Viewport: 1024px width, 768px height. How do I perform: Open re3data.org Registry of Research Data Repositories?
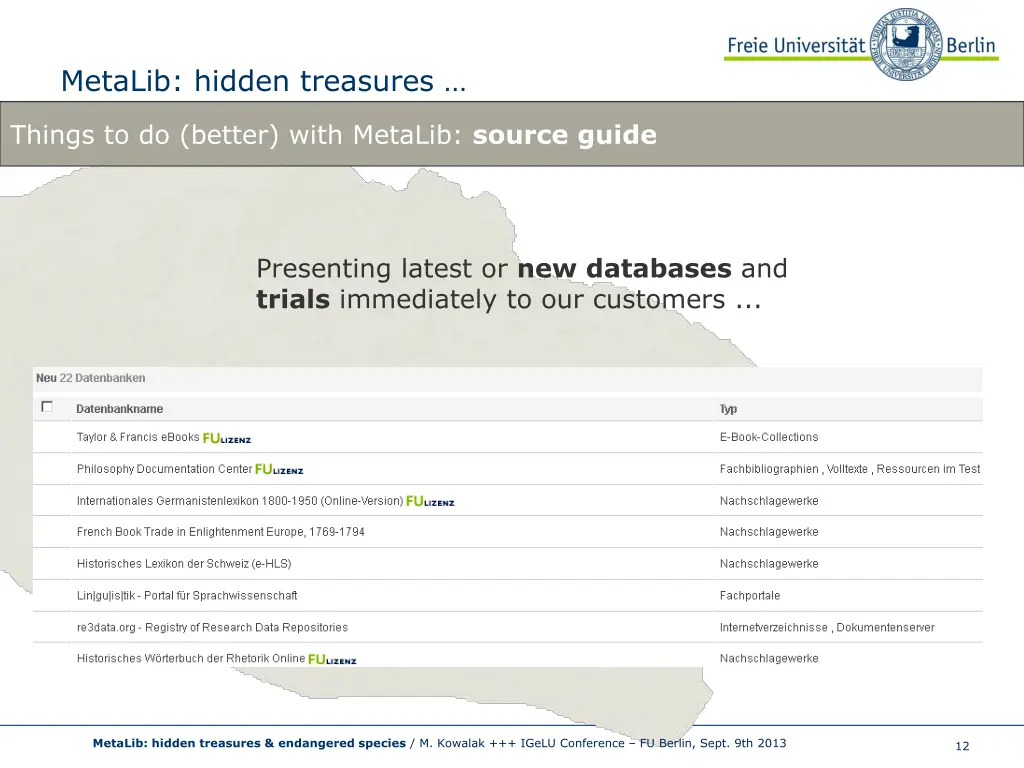click(x=212, y=628)
